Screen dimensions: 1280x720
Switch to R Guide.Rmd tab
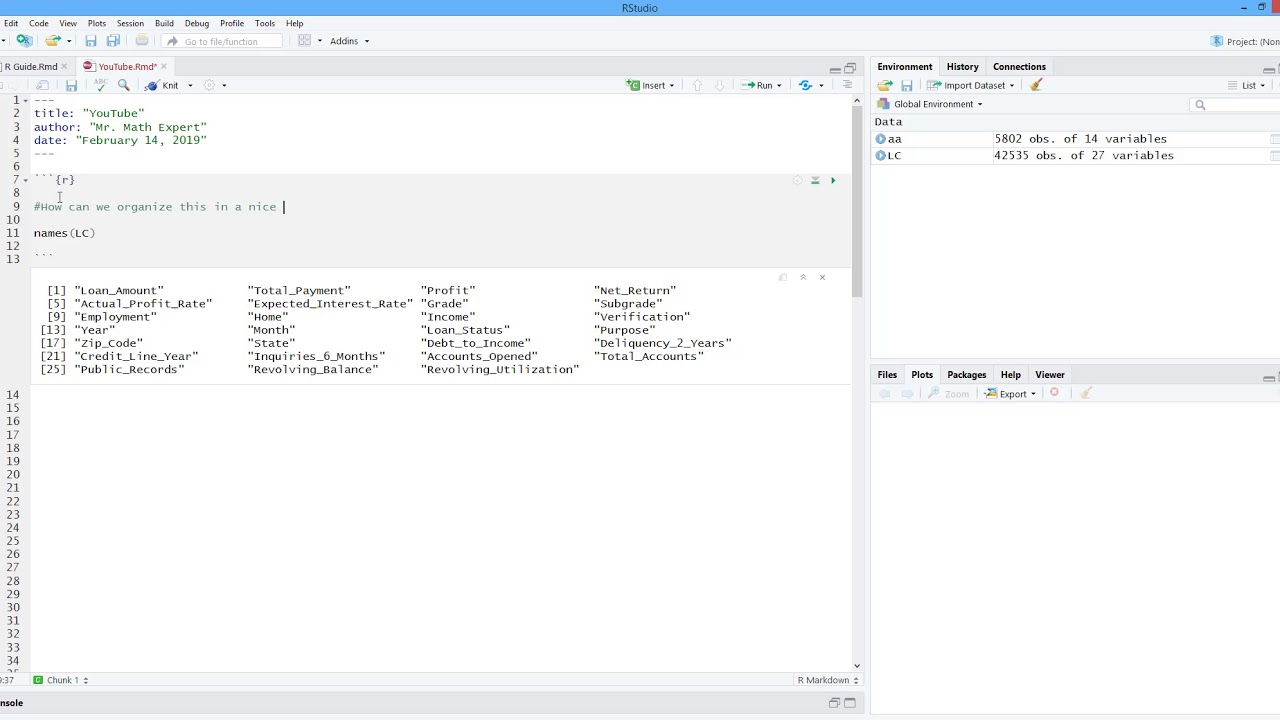pyautogui.click(x=30, y=67)
